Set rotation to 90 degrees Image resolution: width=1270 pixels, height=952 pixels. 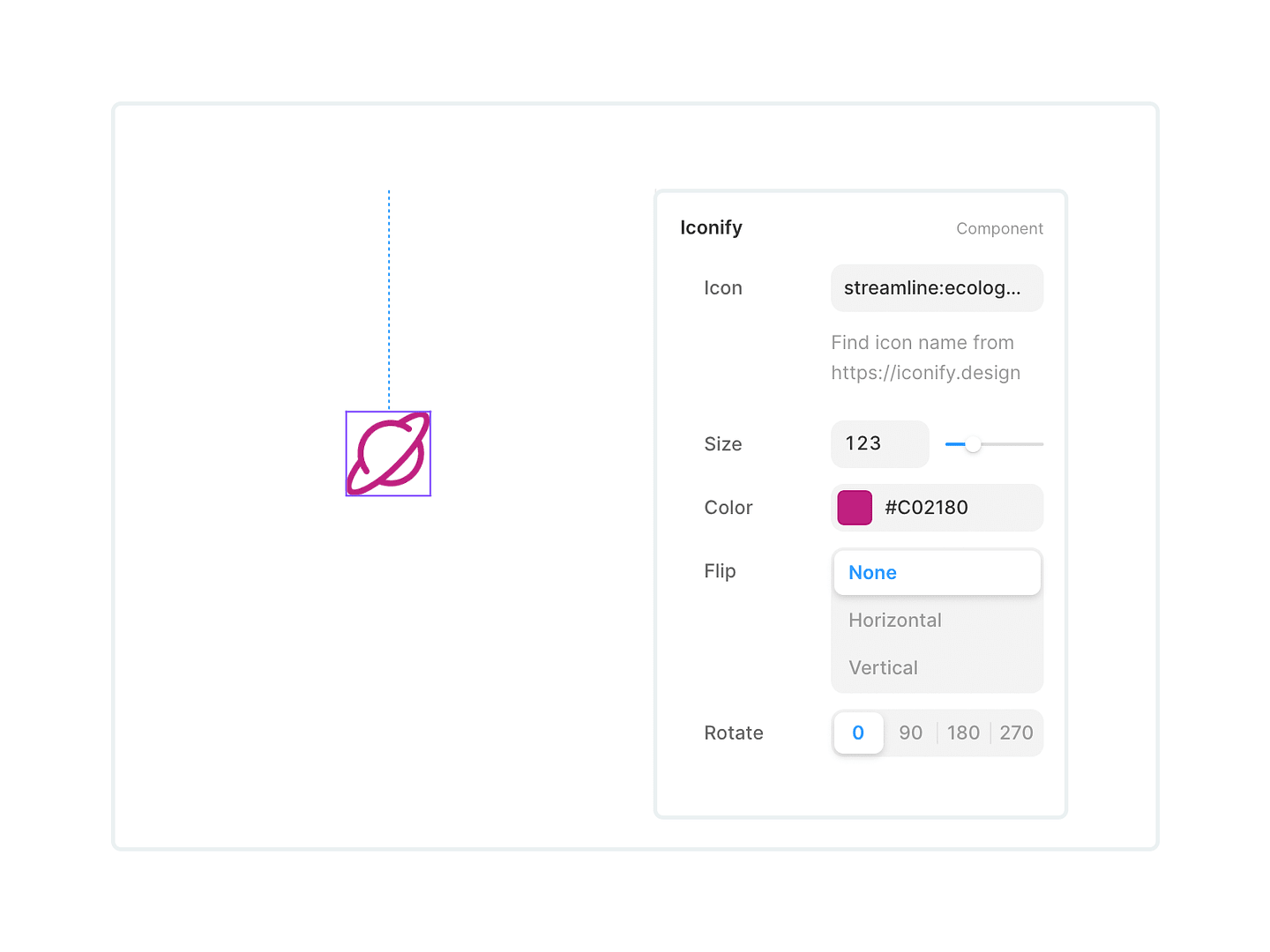click(x=910, y=733)
